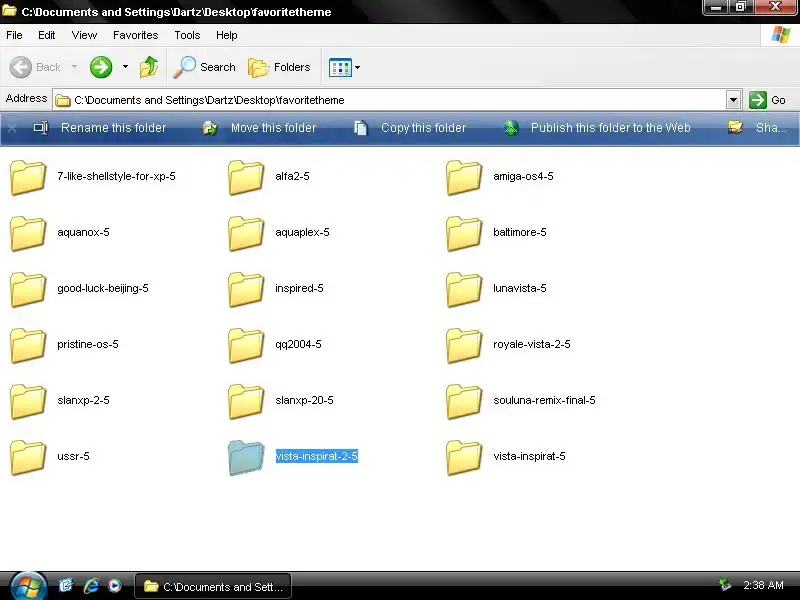Click Rename this folder

[x=100, y=128]
